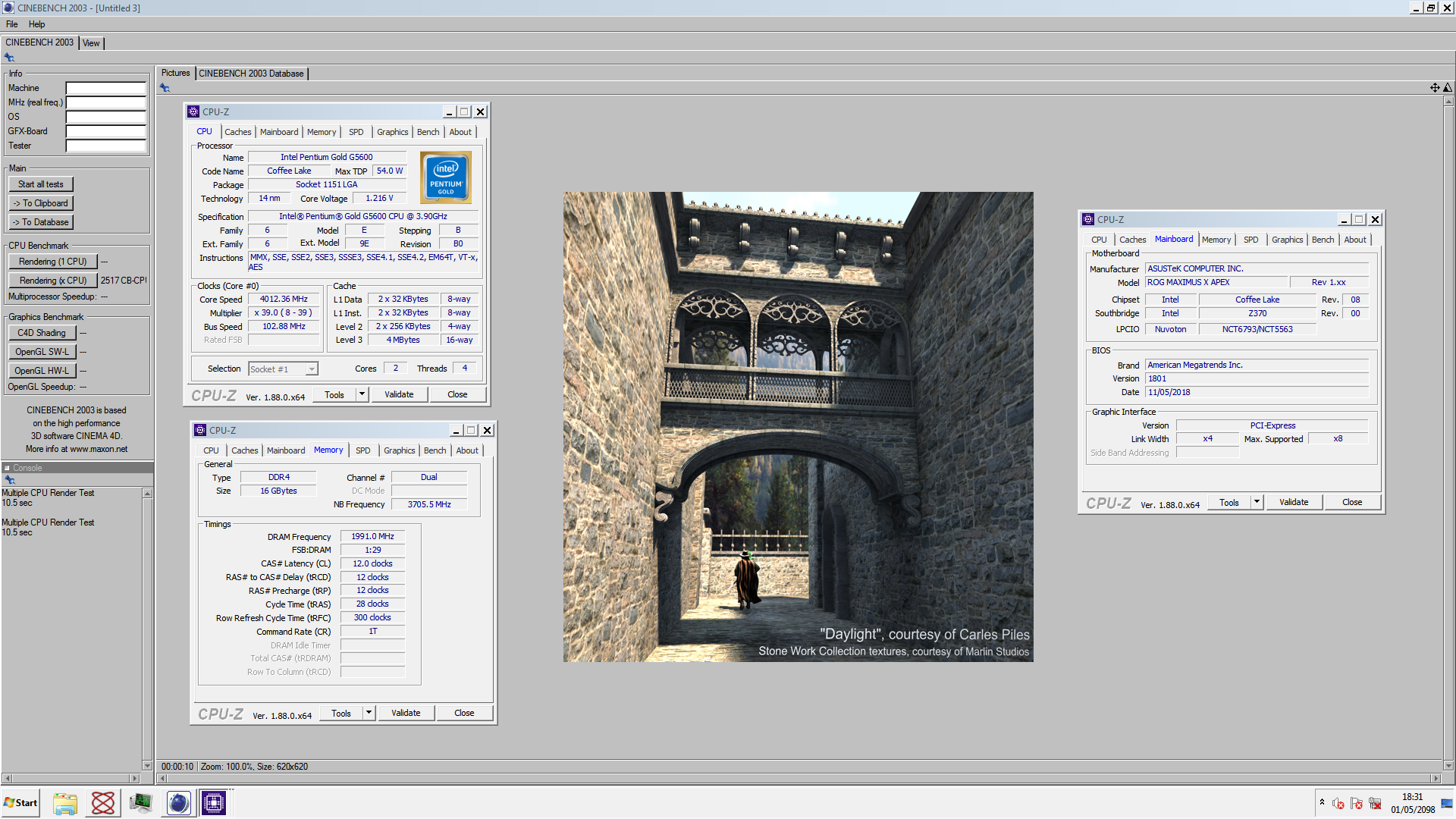Open the Help menu

click(36, 24)
